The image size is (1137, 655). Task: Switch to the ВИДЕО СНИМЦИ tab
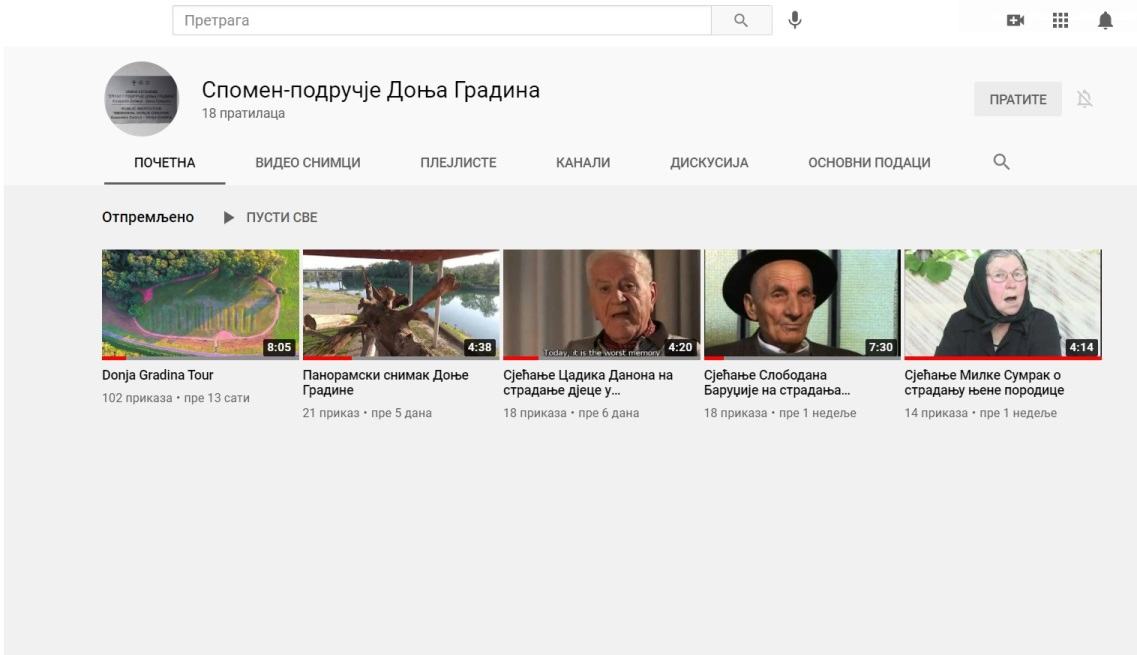[x=308, y=163]
